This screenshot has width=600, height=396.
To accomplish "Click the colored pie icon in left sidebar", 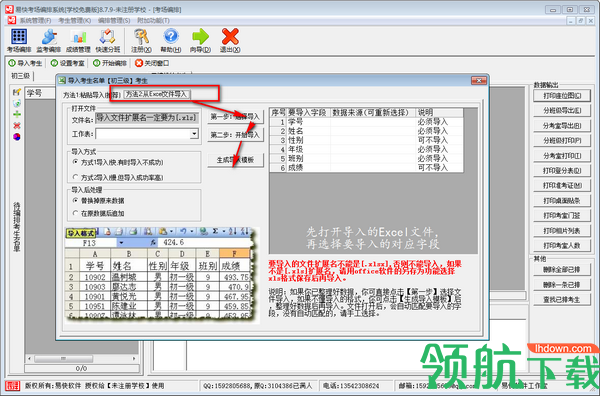I will coord(16,137).
